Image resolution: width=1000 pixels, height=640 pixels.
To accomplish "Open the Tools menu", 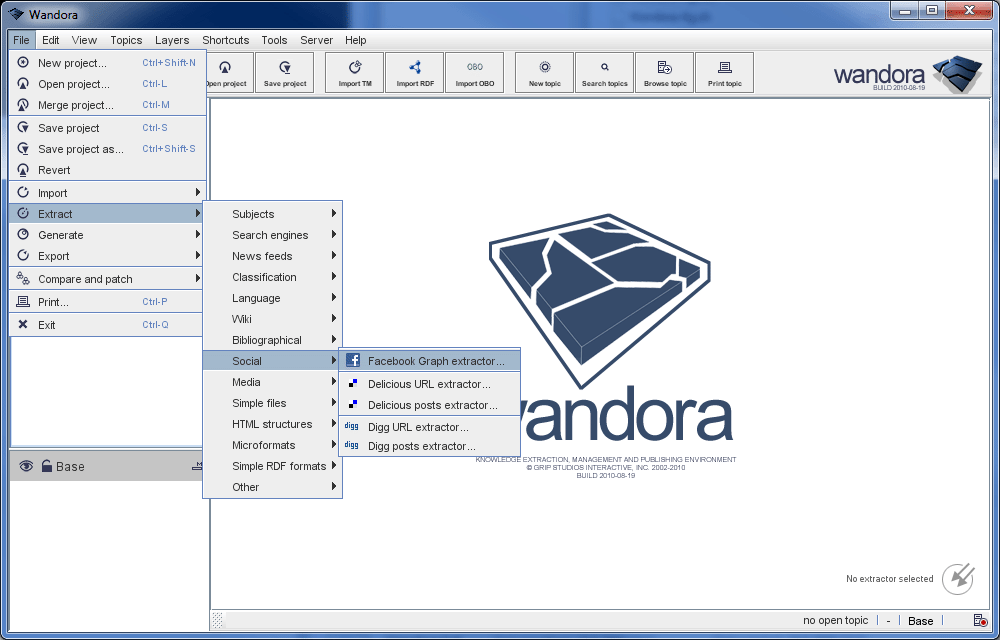I will click(274, 40).
